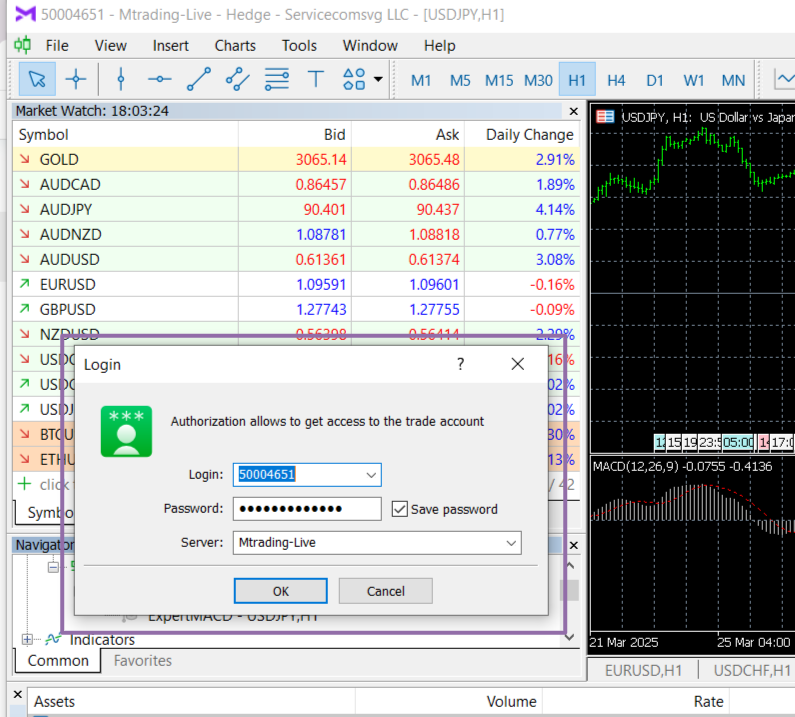Expand the Indicators tree node

[27, 639]
